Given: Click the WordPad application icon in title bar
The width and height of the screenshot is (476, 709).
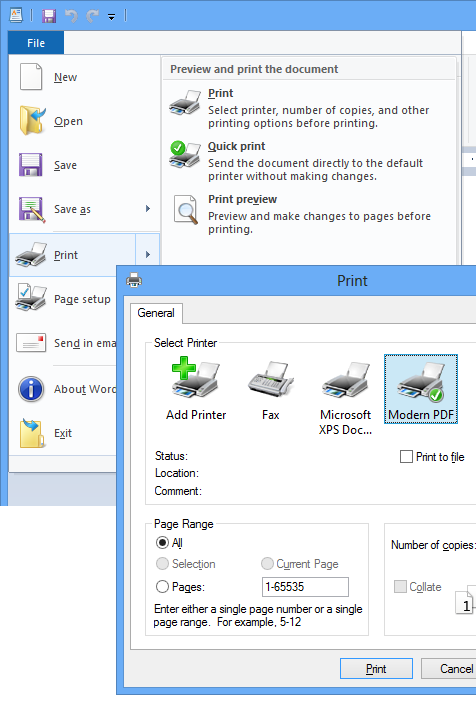Looking at the screenshot, I should pos(16,15).
